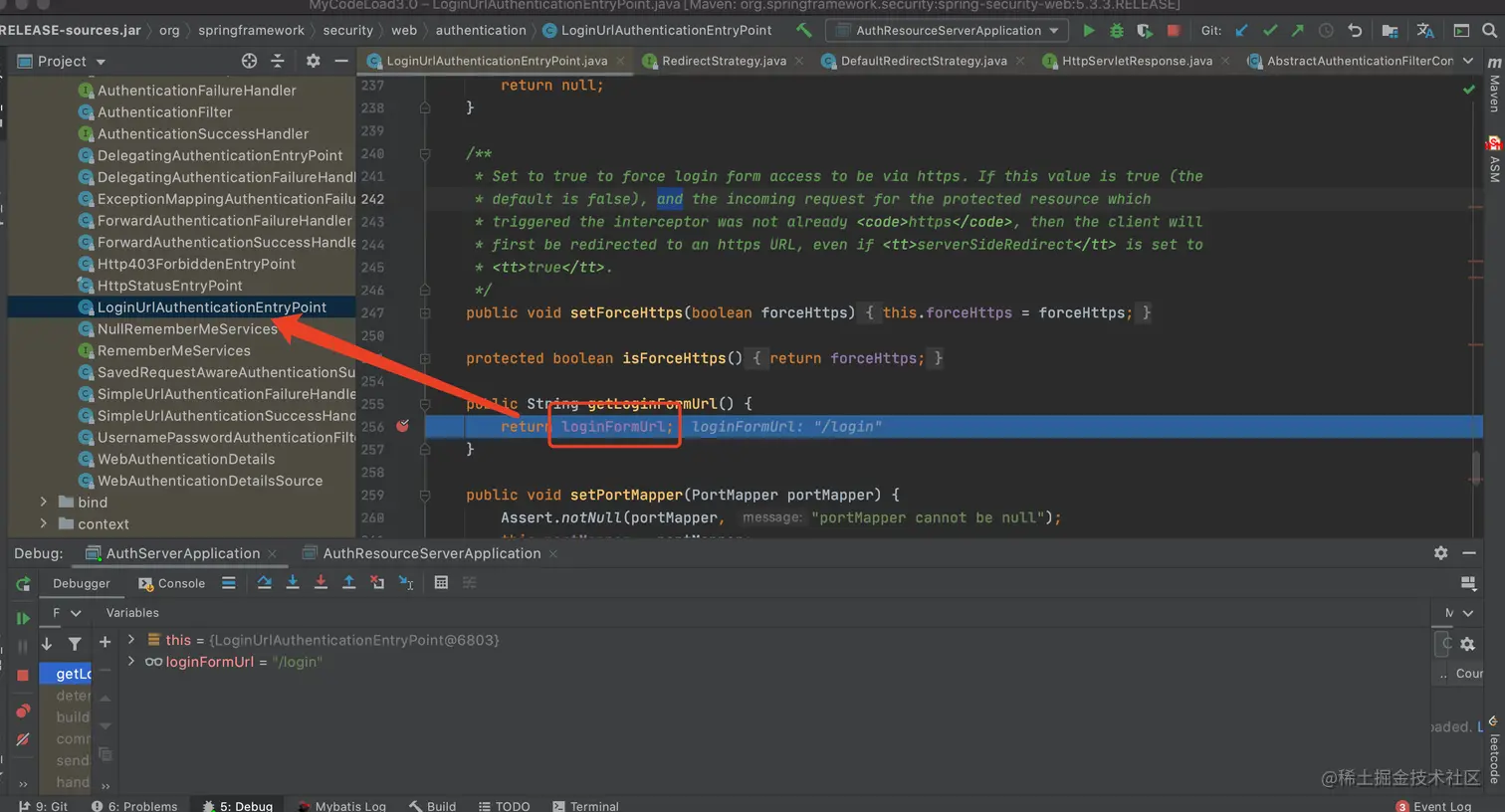This screenshot has width=1505, height=812.
Task: Open the Terminal tool window
Action: point(586,806)
